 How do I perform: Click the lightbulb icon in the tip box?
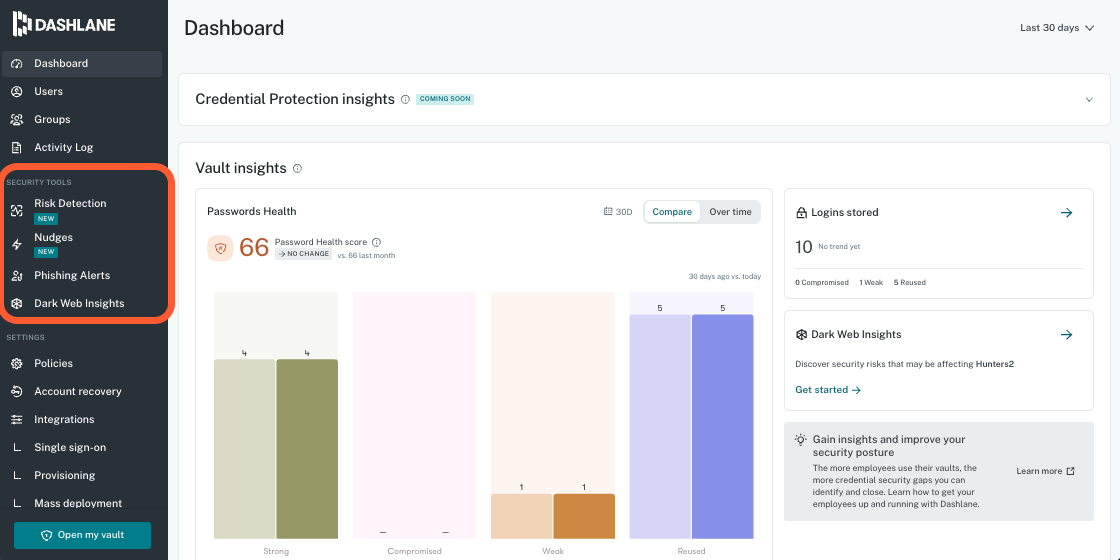[801, 439]
